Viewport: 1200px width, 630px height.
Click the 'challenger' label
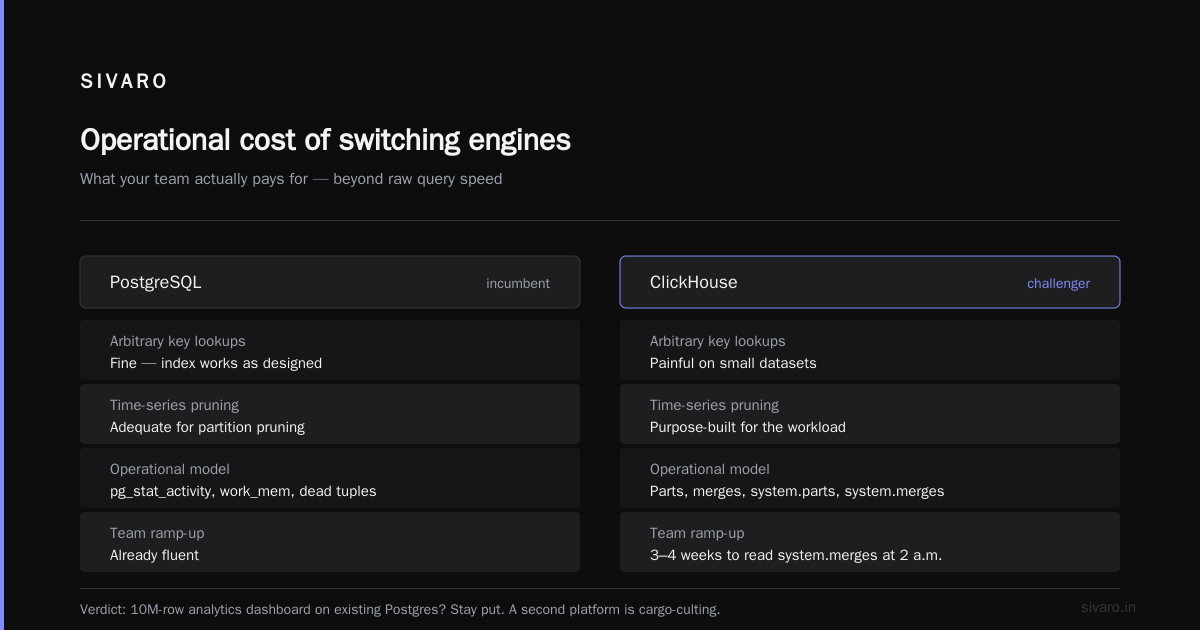coord(1058,283)
